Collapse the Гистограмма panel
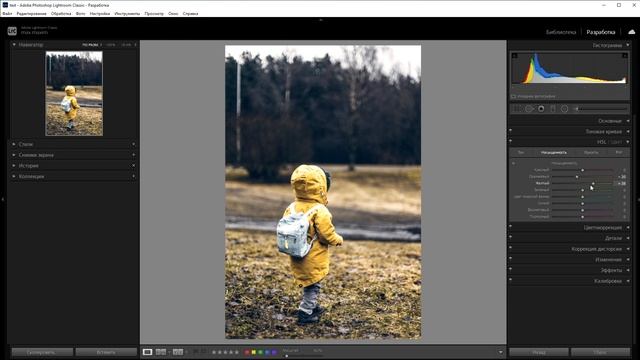Screen dimensions: 640x360 (x=628, y=45)
